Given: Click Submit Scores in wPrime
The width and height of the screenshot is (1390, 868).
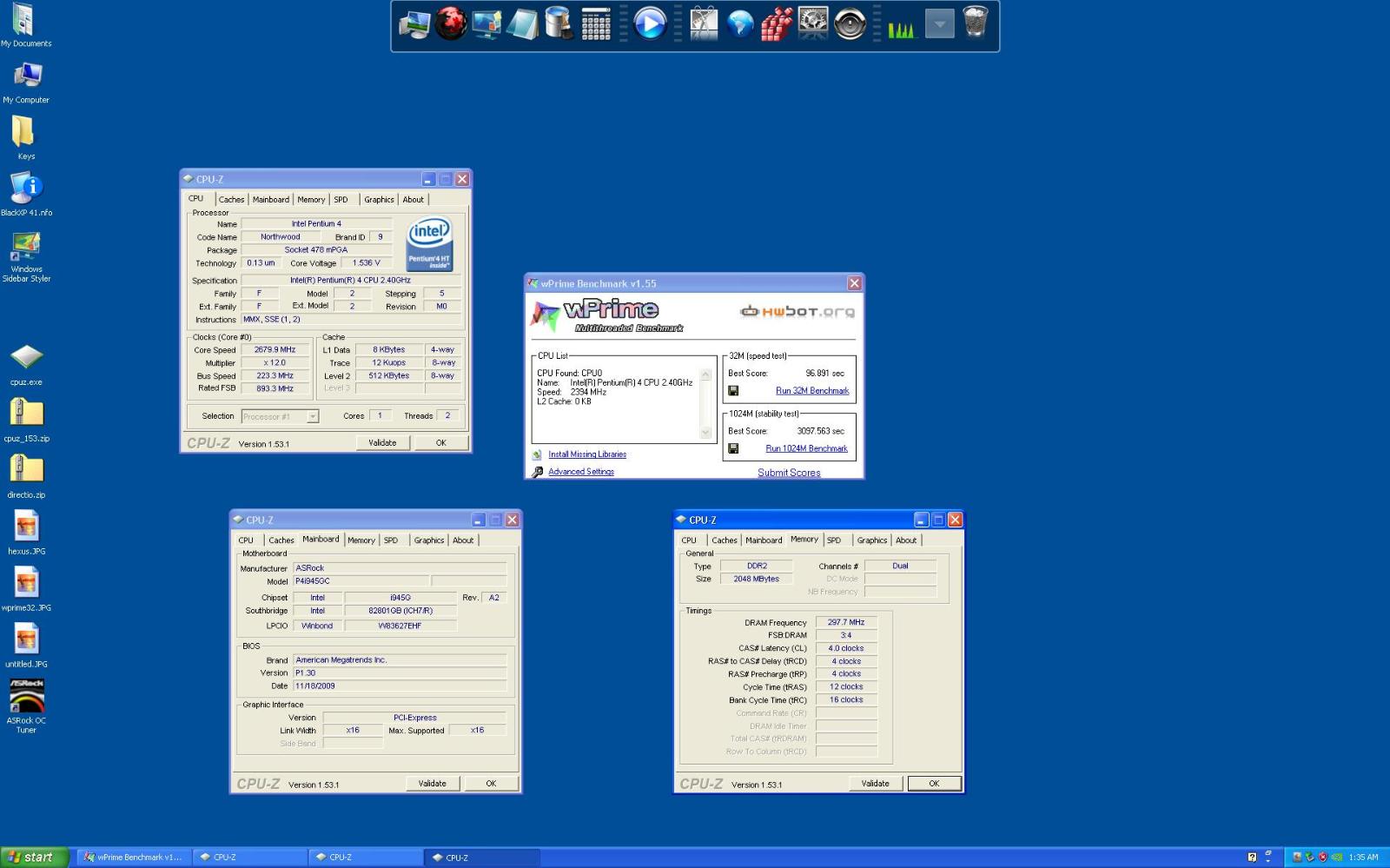Looking at the screenshot, I should (789, 473).
